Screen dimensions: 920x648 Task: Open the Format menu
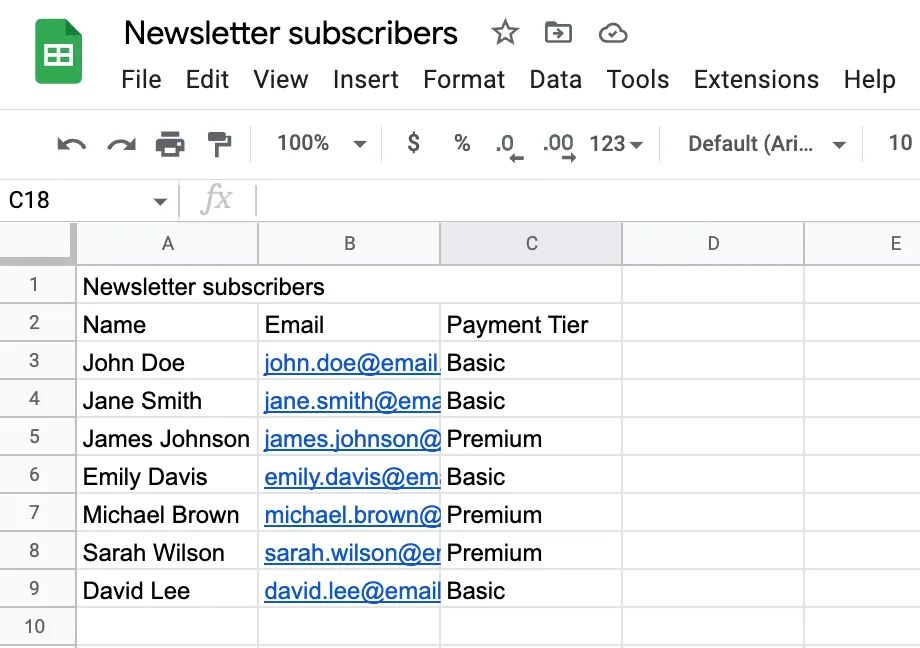pos(463,79)
